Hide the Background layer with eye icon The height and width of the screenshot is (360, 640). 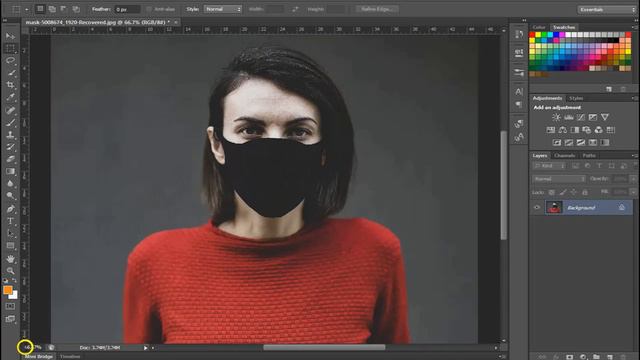537,208
